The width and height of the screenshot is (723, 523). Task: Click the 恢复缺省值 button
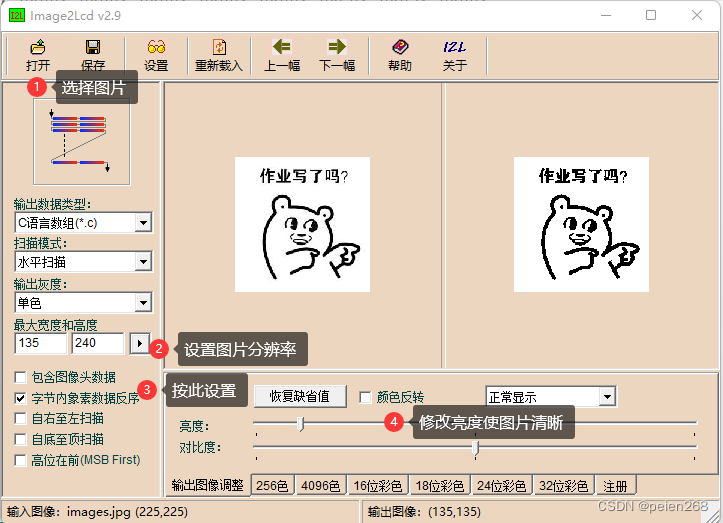coord(300,396)
